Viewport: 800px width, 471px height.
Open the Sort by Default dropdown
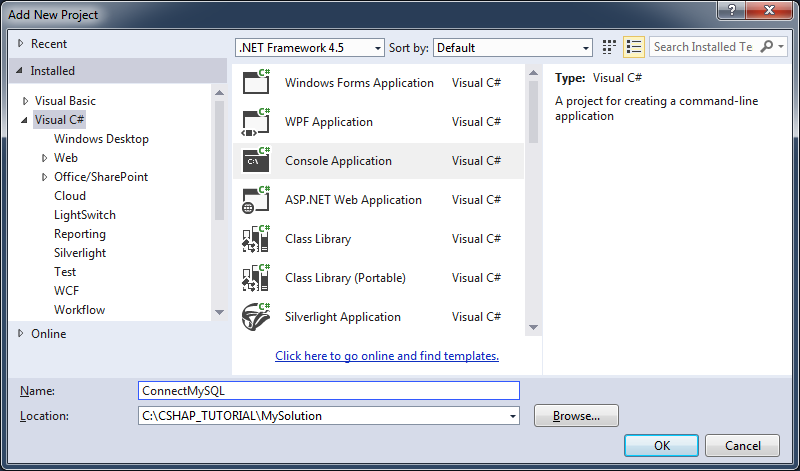point(513,47)
